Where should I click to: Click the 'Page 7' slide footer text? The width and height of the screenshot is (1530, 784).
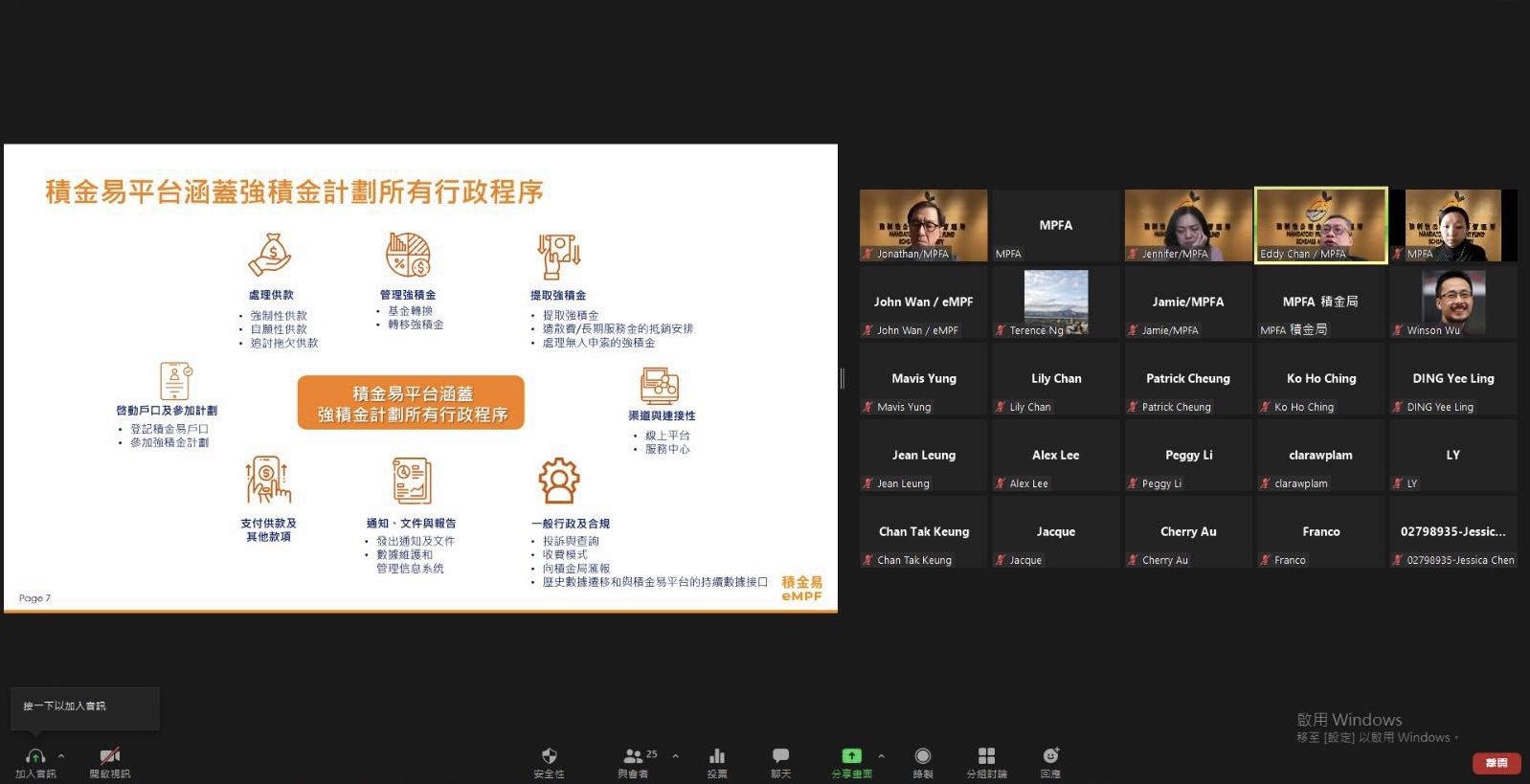point(34,598)
